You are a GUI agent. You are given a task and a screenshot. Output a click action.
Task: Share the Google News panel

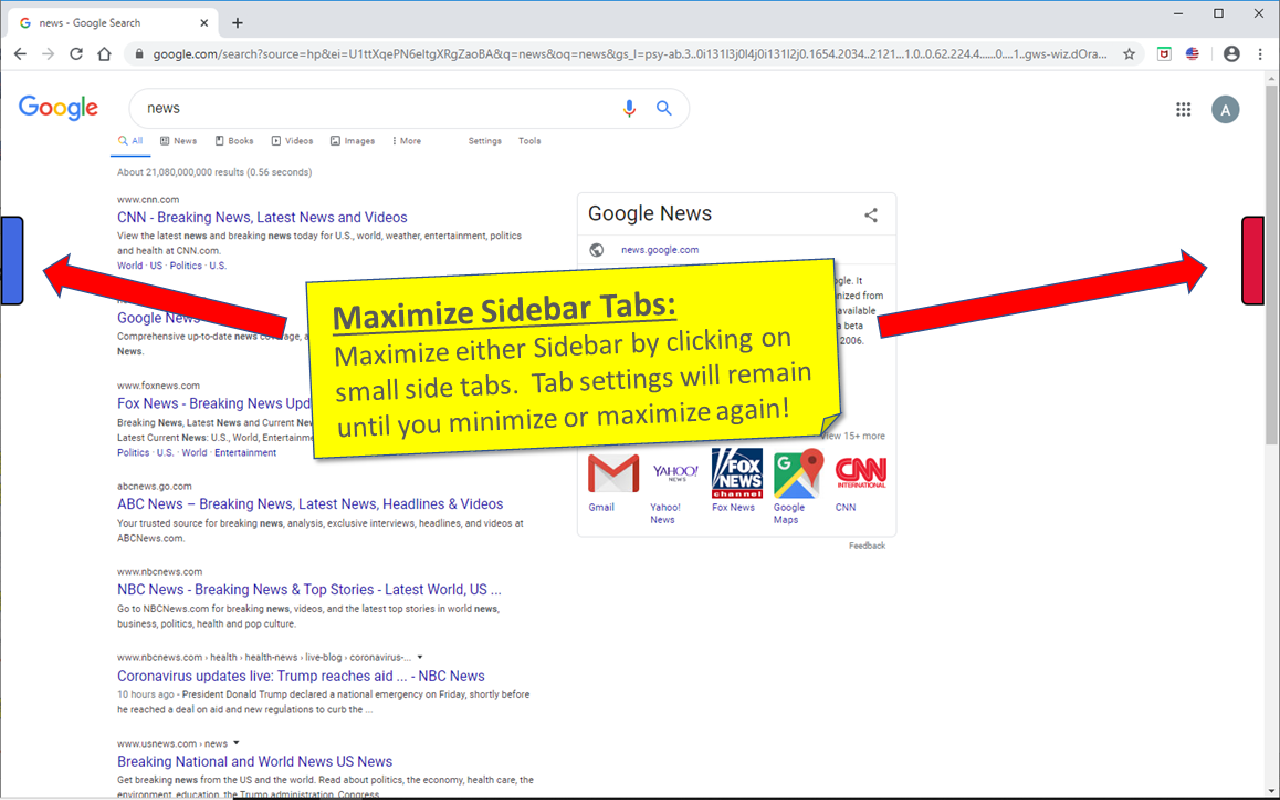point(871,215)
